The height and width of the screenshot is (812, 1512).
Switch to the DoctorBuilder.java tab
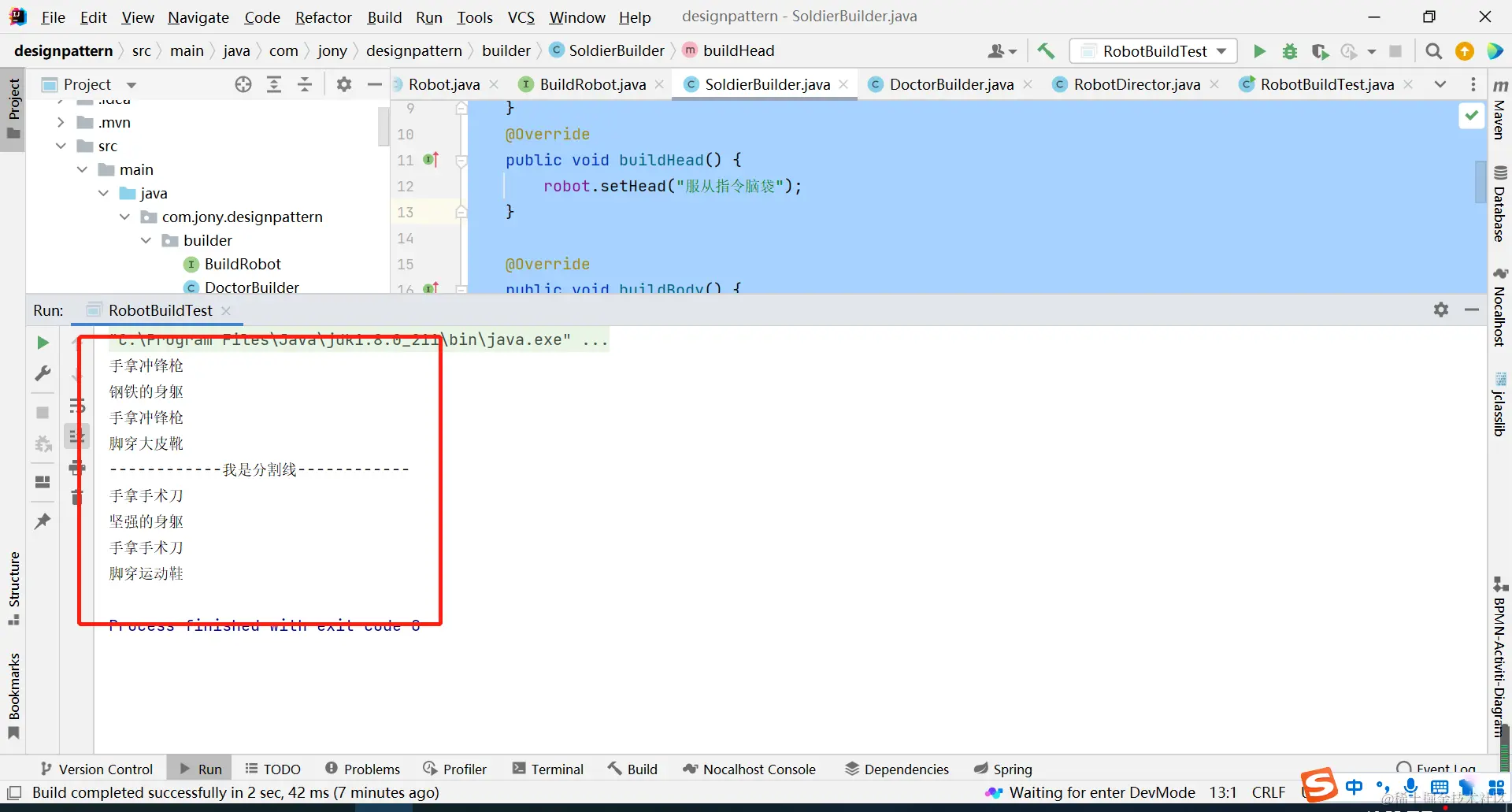tap(951, 84)
